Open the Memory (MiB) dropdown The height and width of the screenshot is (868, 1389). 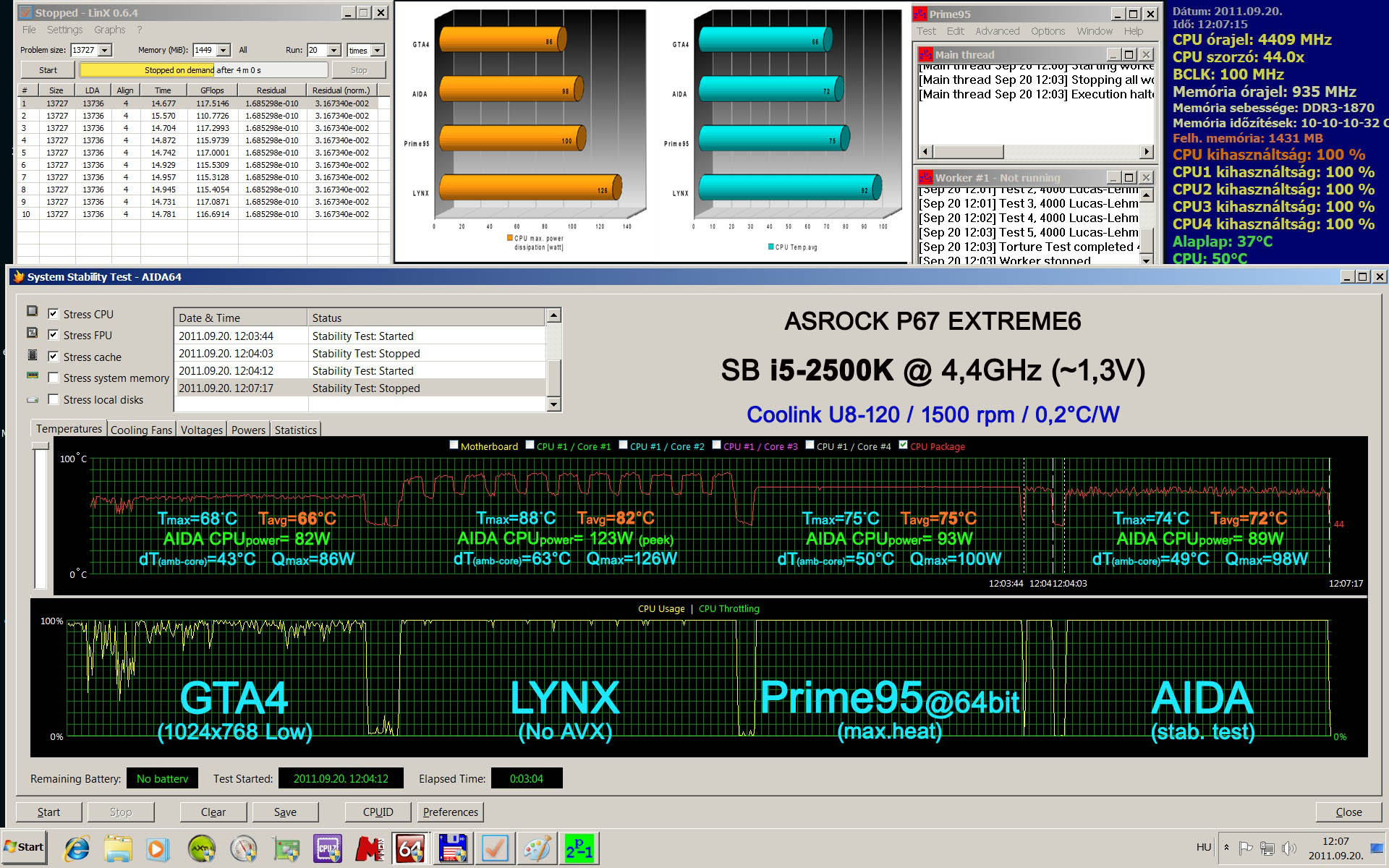[224, 50]
